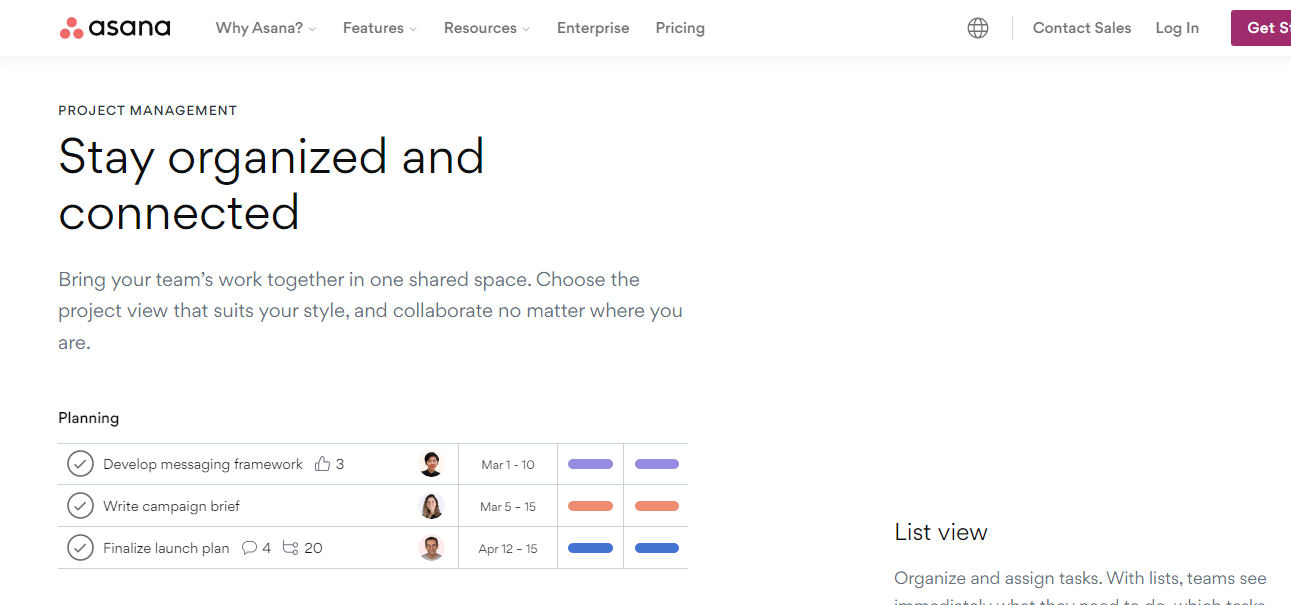Click the Asana logo
The image size is (1291, 605).
click(x=115, y=28)
